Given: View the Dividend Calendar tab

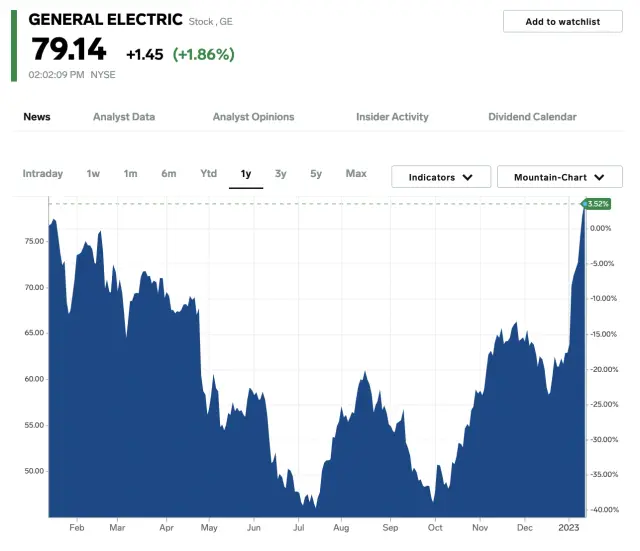Looking at the screenshot, I should (532, 117).
